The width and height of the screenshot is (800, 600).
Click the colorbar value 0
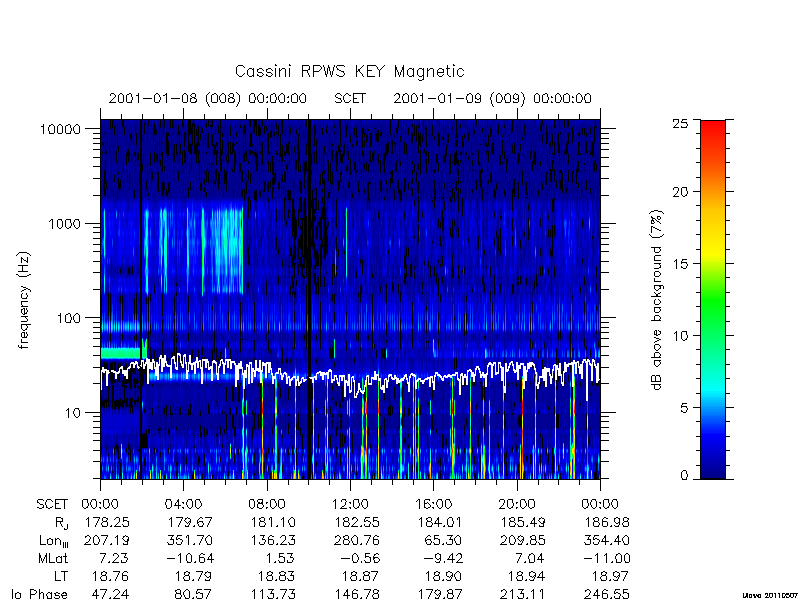[x=684, y=476]
